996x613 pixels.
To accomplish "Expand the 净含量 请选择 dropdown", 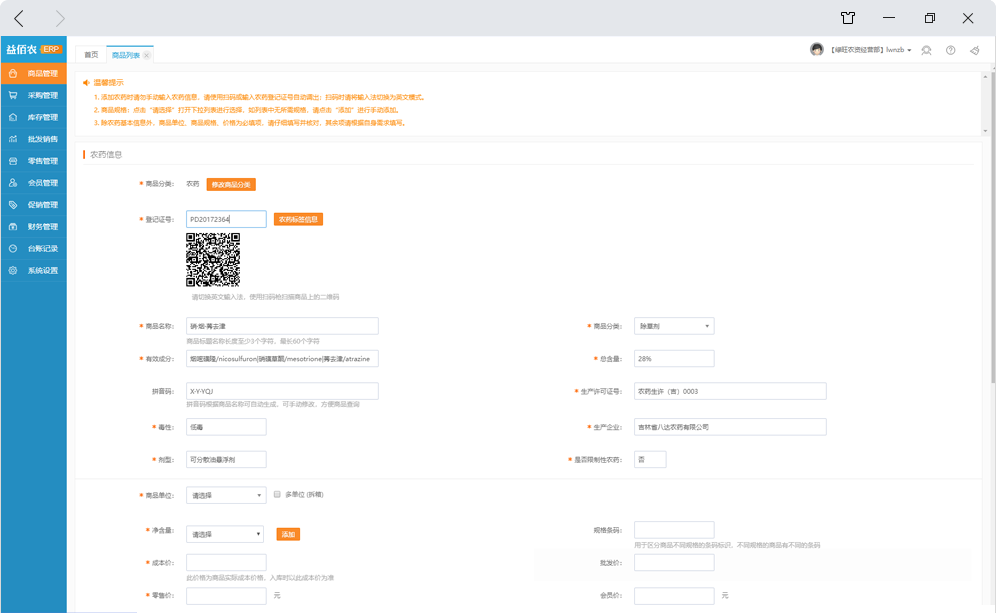I will pyautogui.click(x=226, y=534).
